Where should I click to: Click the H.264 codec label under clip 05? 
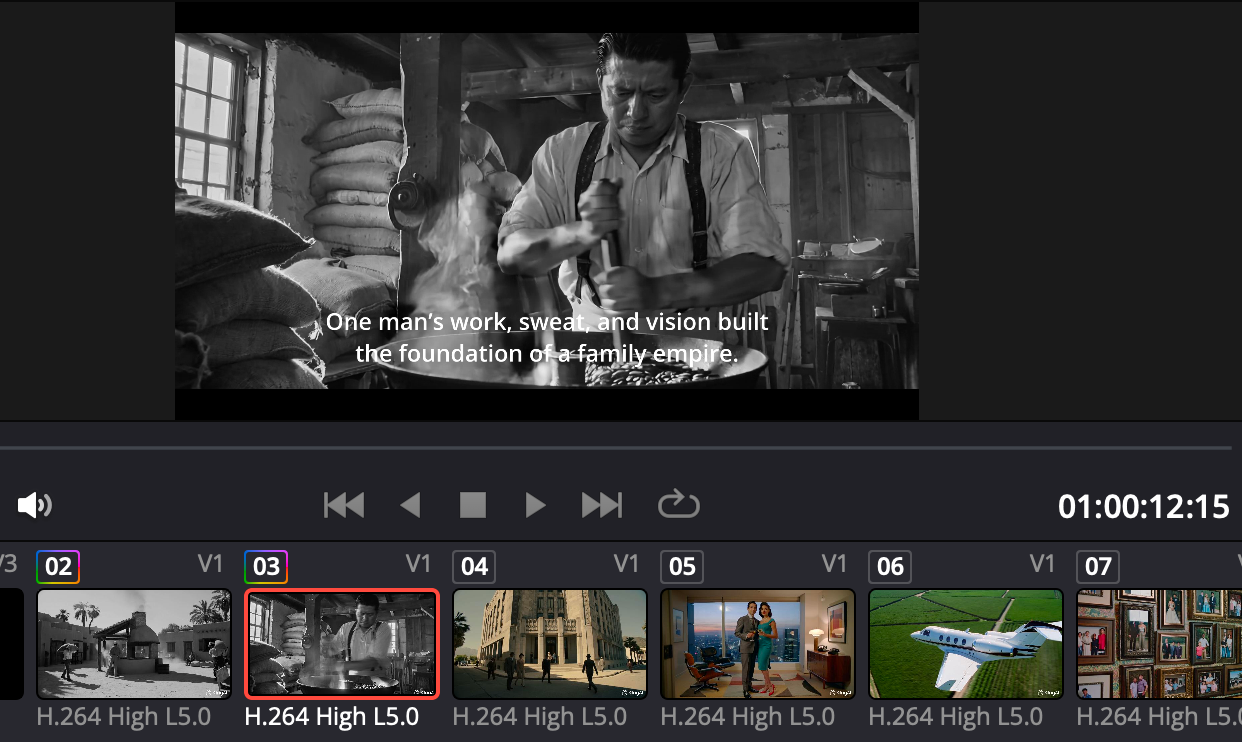pyautogui.click(x=747, y=717)
